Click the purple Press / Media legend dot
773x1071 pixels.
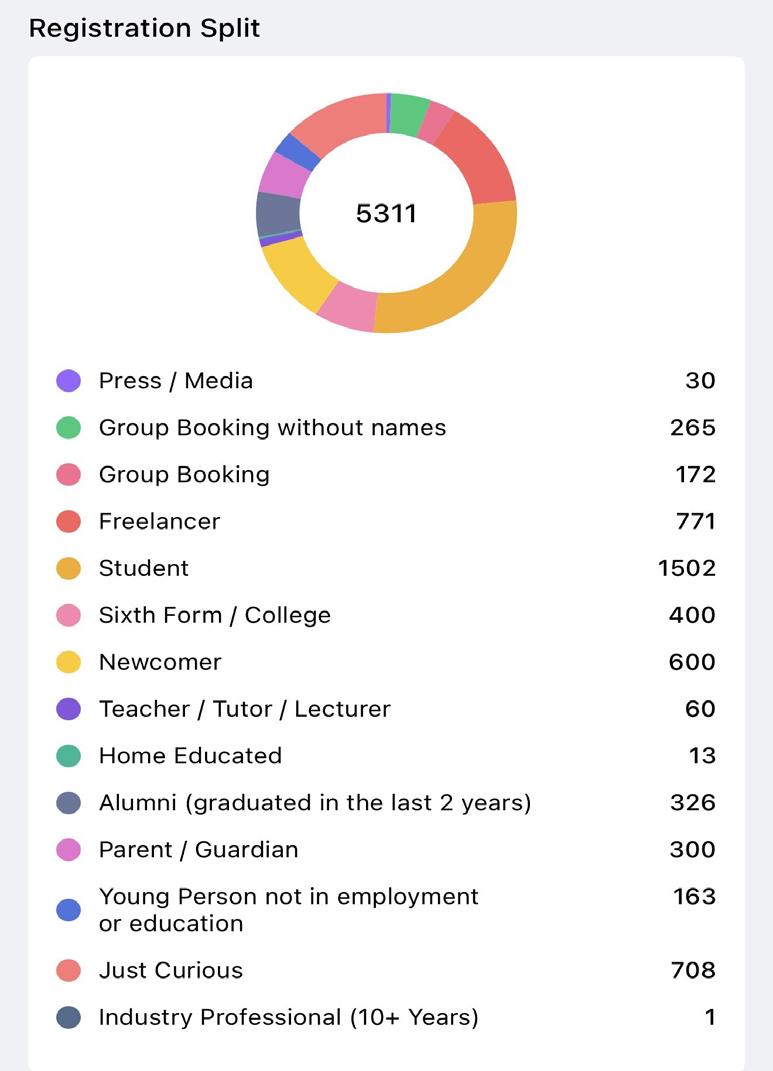[68, 380]
